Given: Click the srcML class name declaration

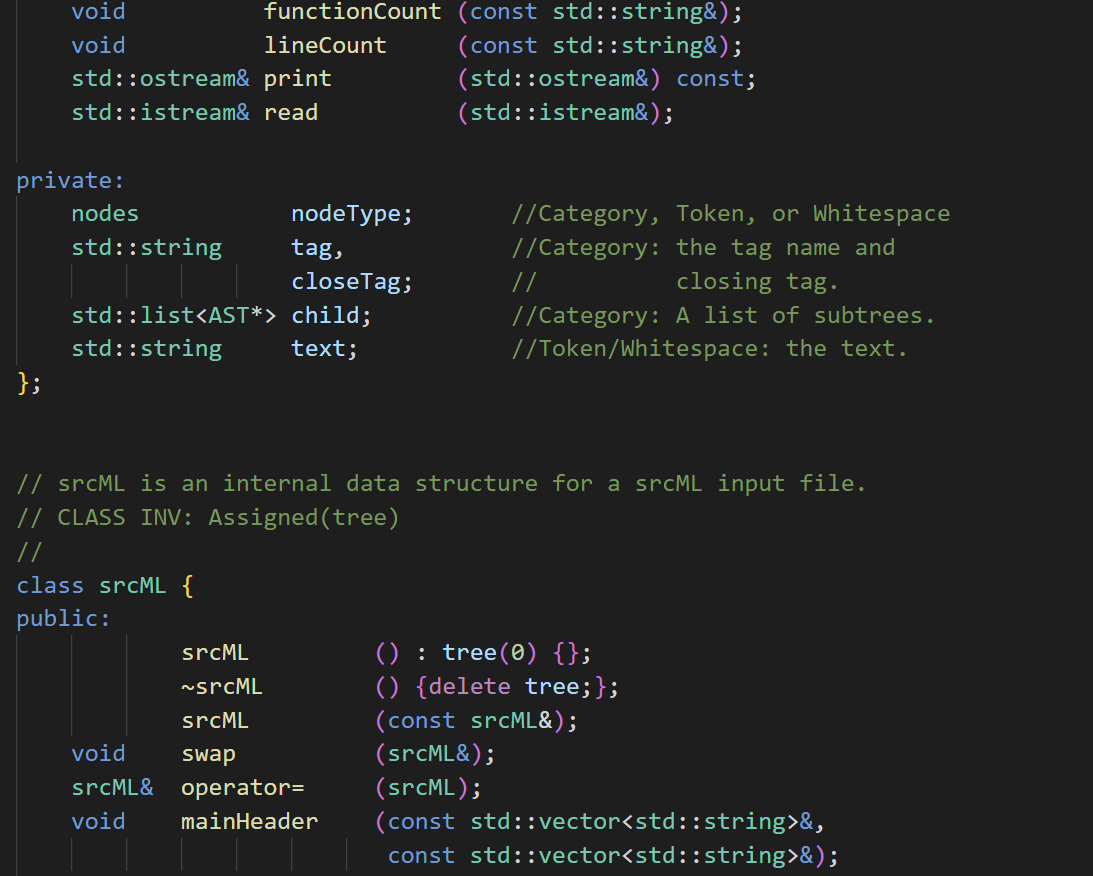Looking at the screenshot, I should (x=132, y=584).
